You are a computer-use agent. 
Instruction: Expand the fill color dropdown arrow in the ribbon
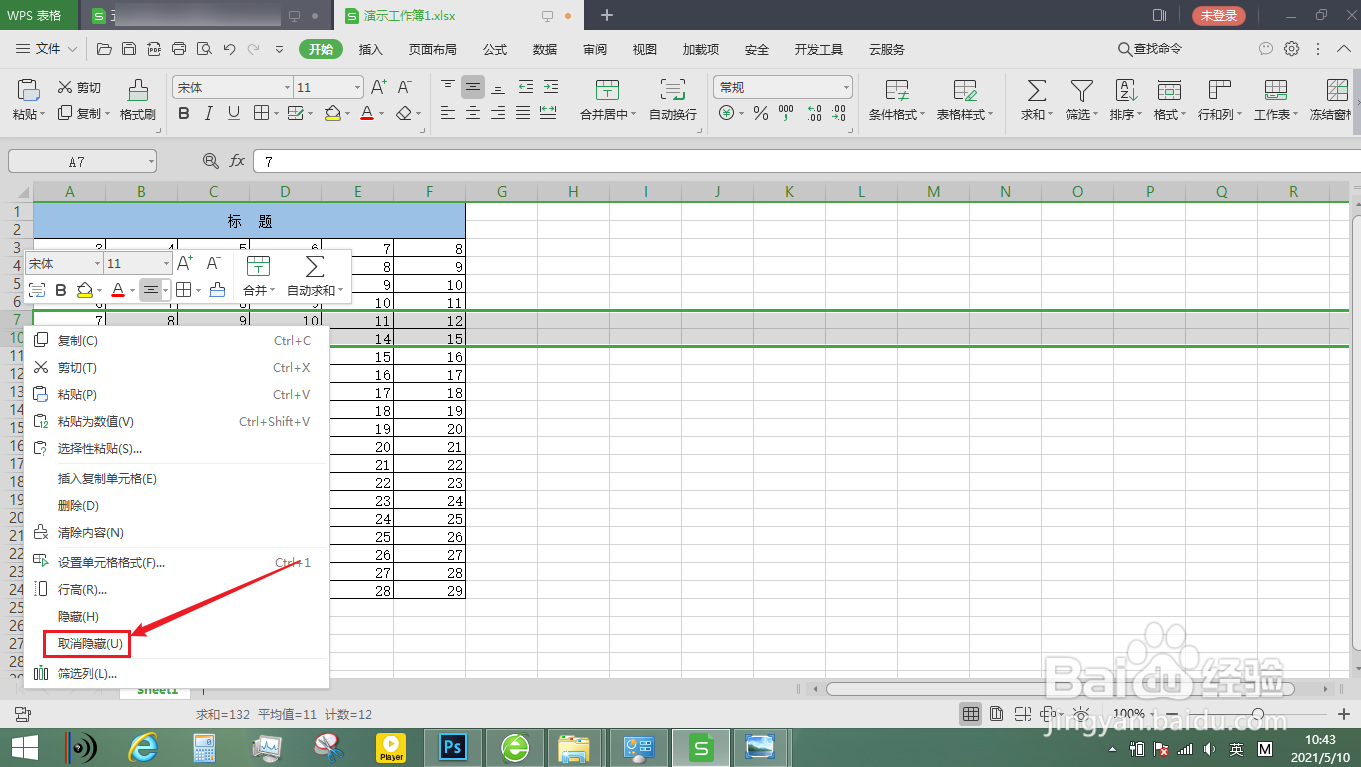point(347,114)
